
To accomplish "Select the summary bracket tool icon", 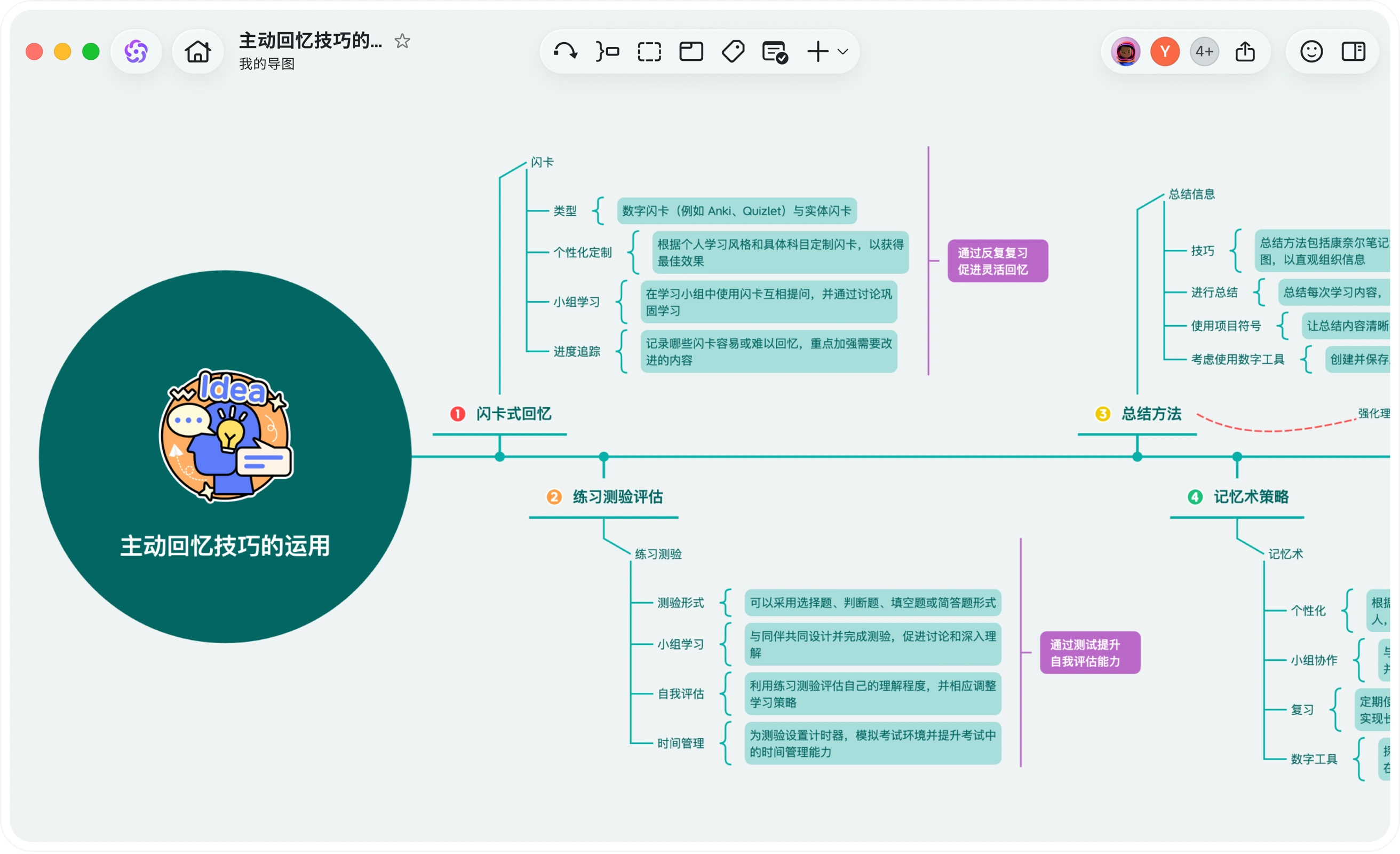I will [x=607, y=52].
